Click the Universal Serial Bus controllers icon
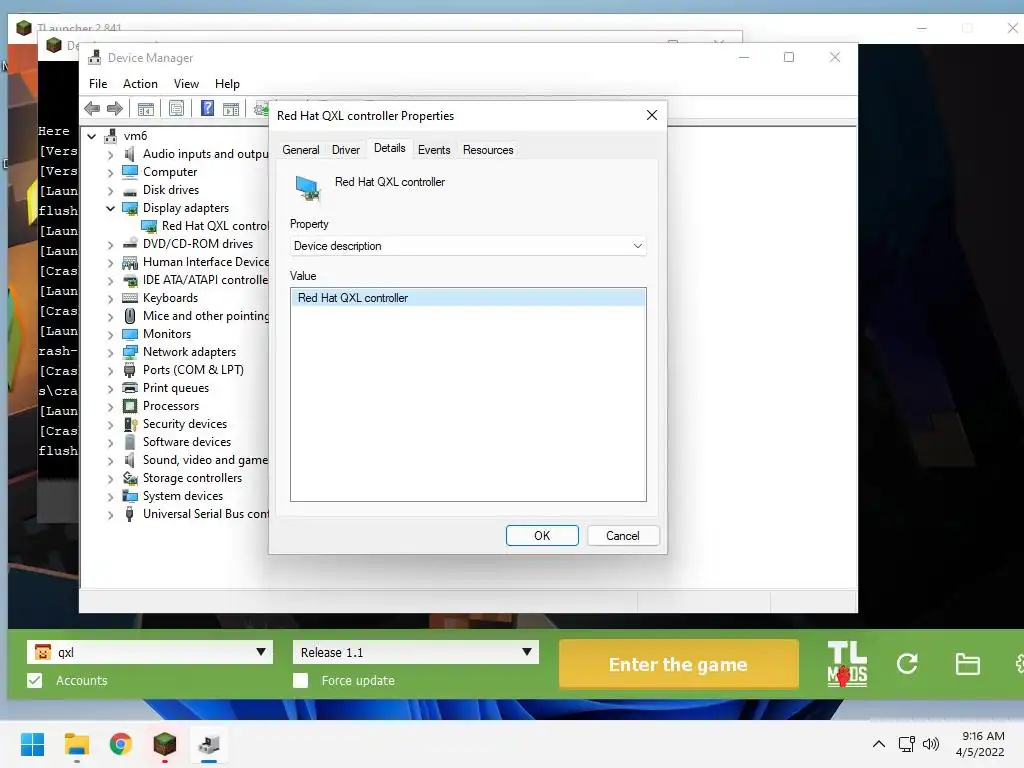Screen dimensions: 1024x768 130,514
